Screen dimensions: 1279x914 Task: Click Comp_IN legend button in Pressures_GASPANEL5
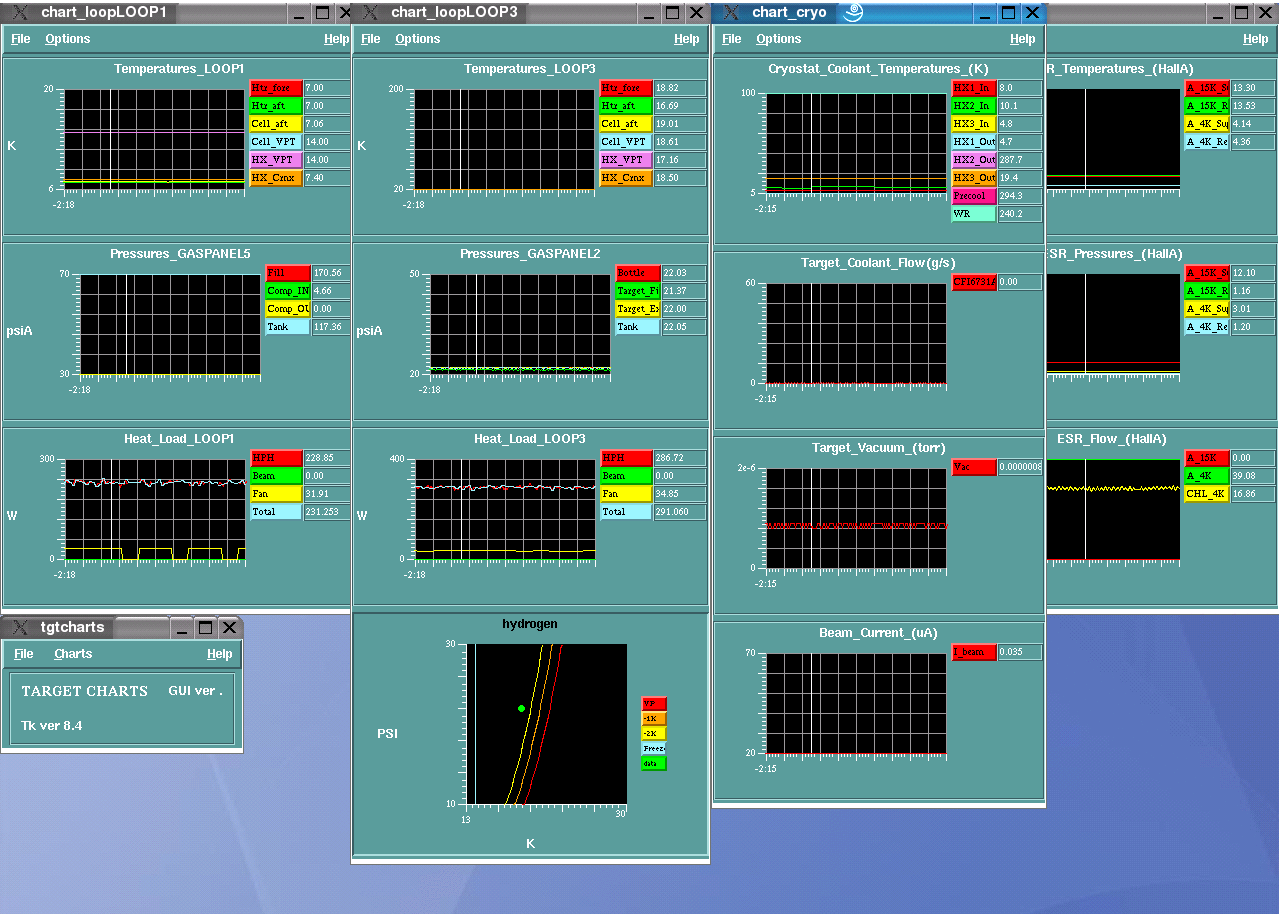click(289, 291)
